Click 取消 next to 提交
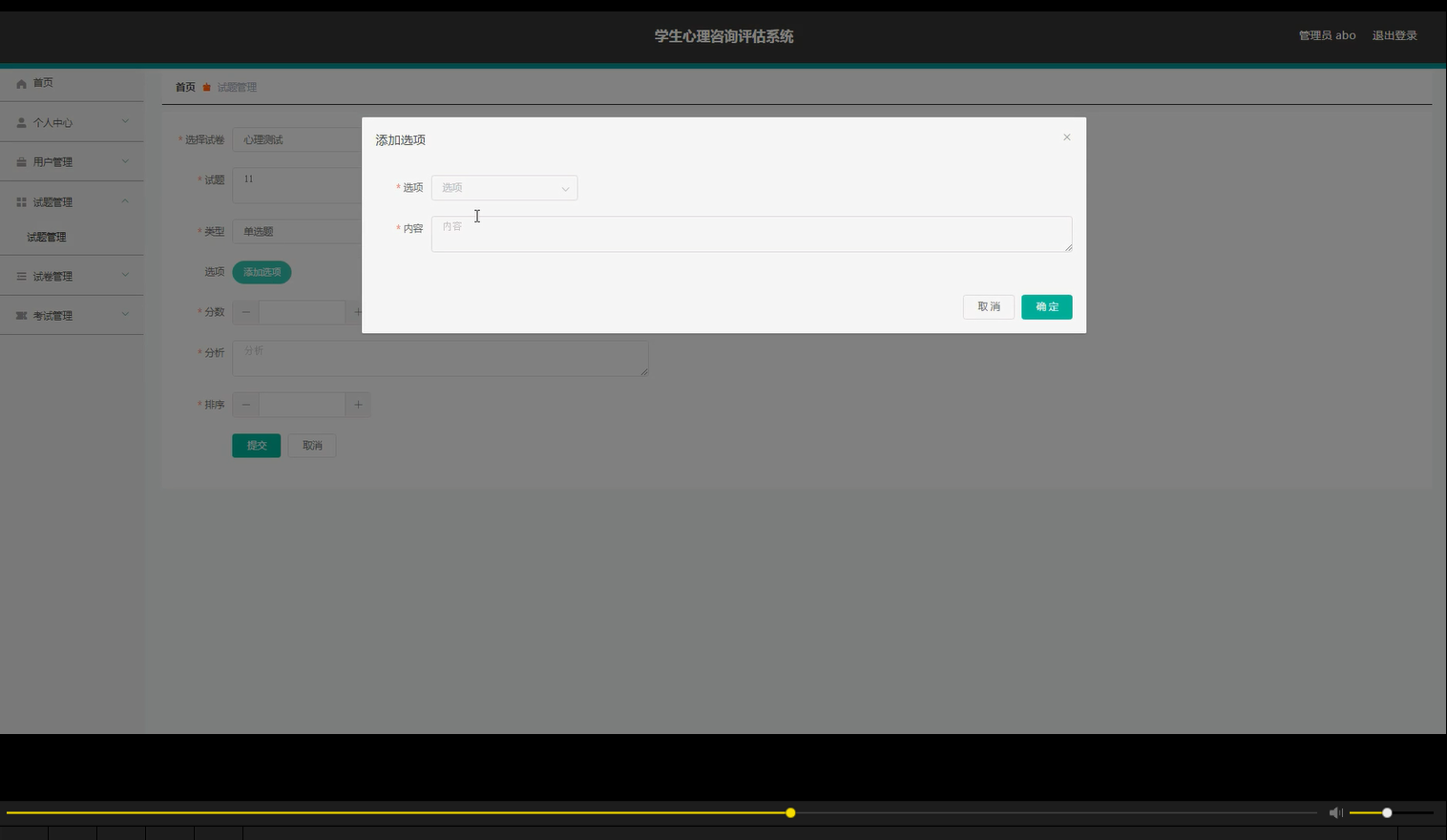 click(x=312, y=445)
